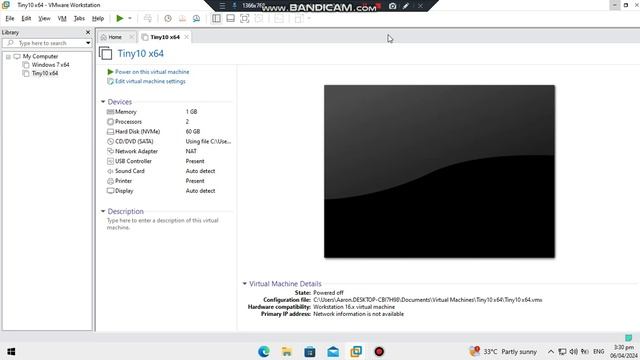Click the virtual machine screen preview
Image resolution: width=640 pixels, height=360 pixels.
point(439,171)
